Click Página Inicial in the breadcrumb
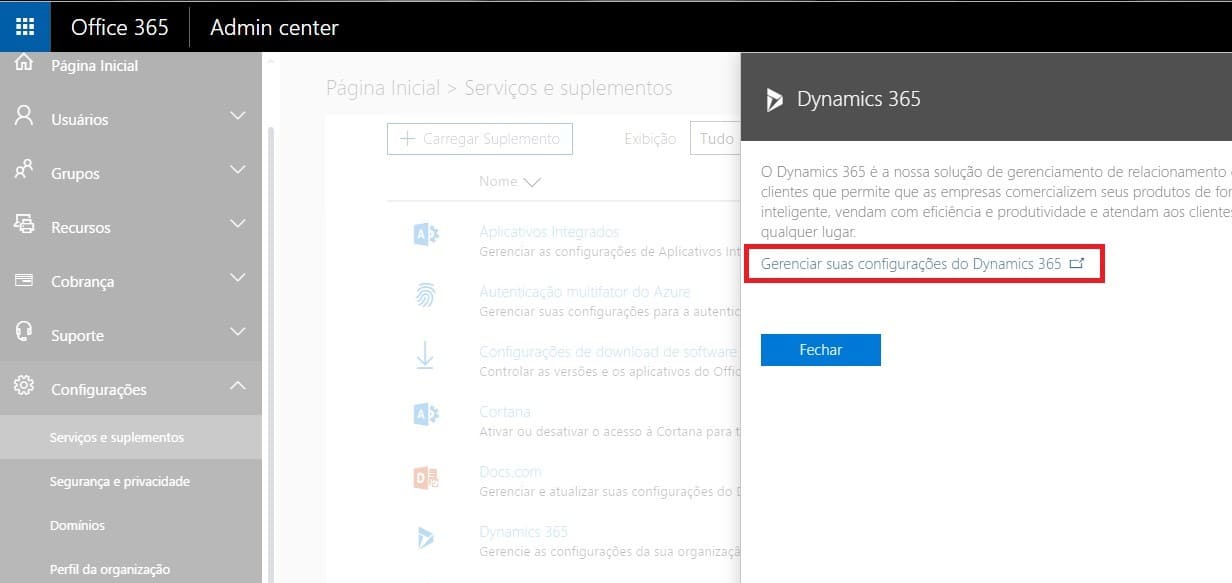Viewport: 1232px width, 583px height. (x=383, y=88)
